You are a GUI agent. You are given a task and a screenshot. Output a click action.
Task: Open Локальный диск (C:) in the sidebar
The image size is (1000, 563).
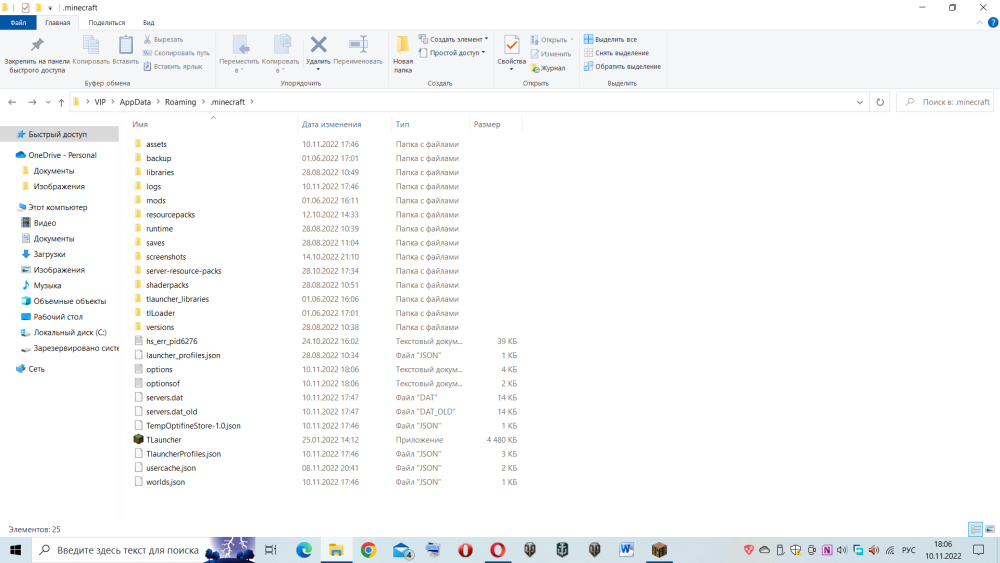click(x=70, y=332)
